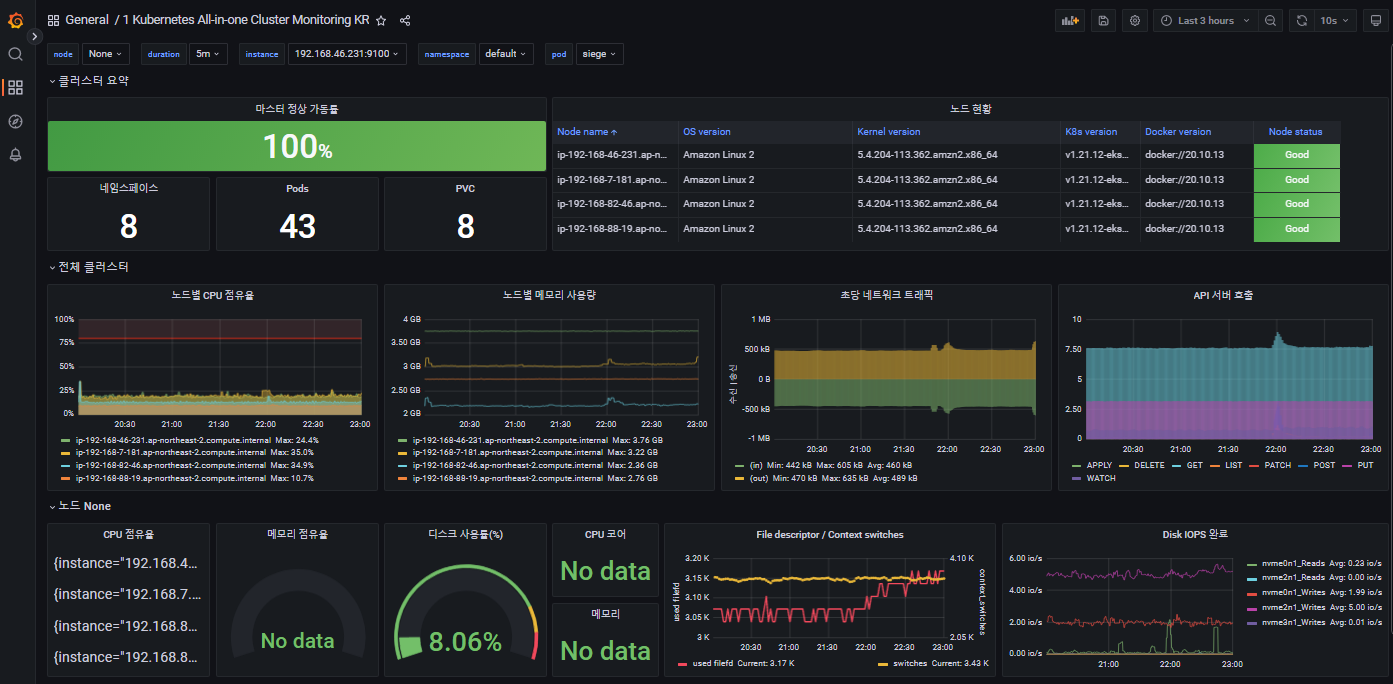Click the dashboard title Kubernetes All-in-one Cluster Monitoring KR
The height and width of the screenshot is (684, 1393).
coord(246,20)
